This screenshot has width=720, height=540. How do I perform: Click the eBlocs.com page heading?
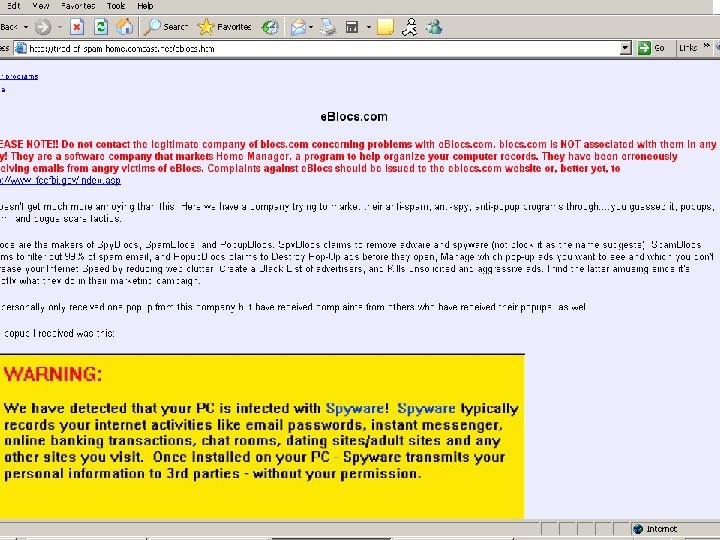[354, 117]
